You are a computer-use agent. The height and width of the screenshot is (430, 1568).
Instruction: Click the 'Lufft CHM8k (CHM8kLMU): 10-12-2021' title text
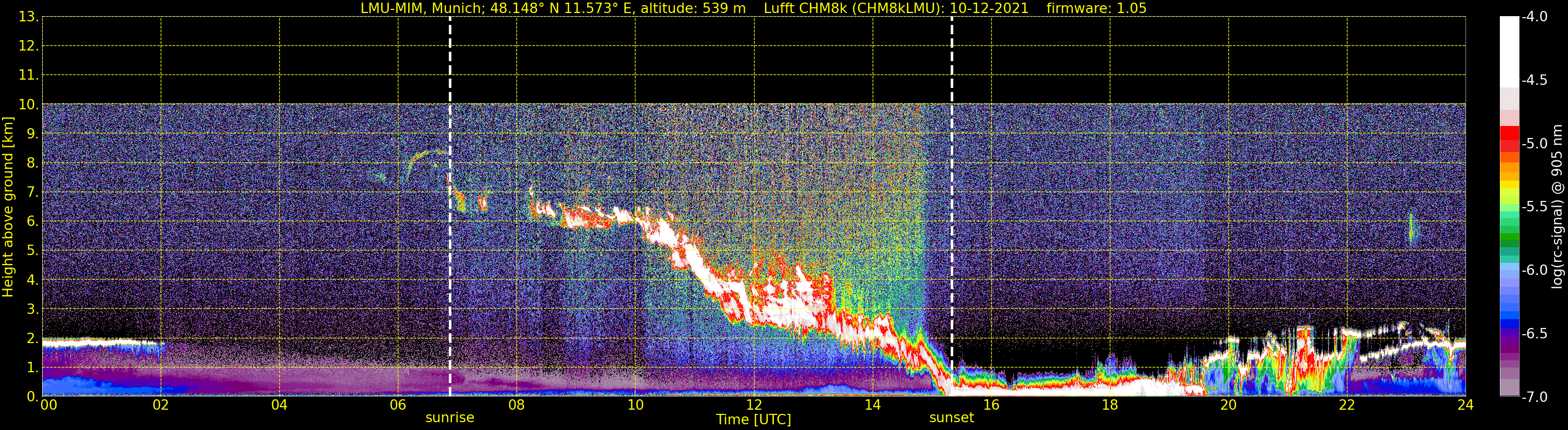[x=896, y=8]
